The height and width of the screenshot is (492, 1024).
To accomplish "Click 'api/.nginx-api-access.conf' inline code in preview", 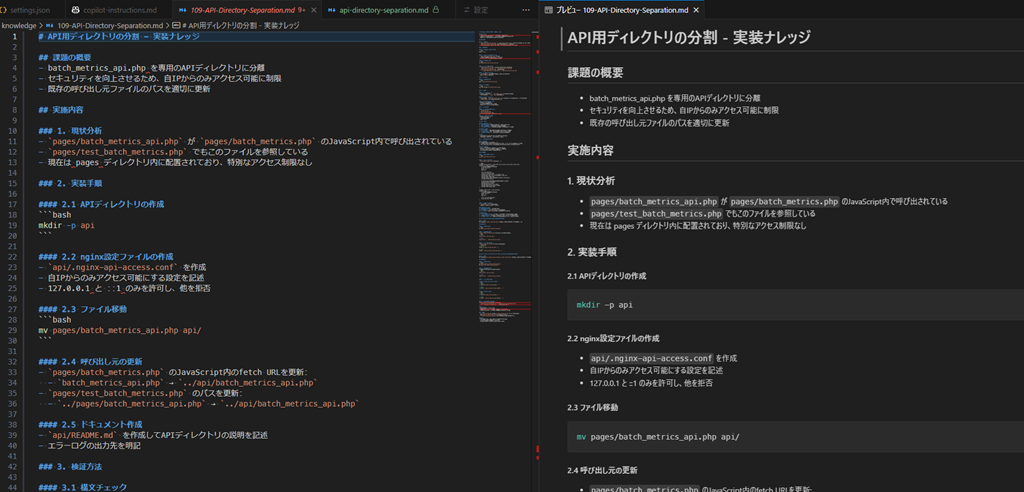I will (x=651, y=358).
